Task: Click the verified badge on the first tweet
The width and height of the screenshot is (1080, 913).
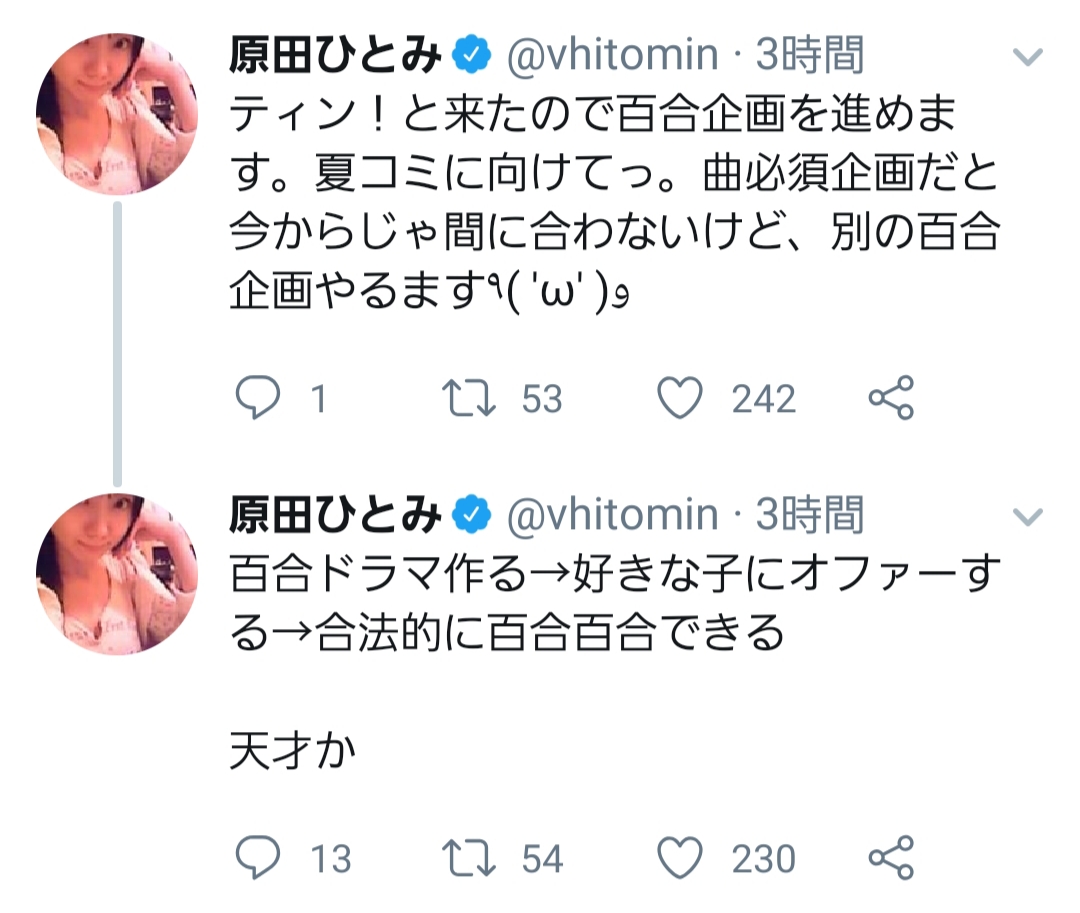Action: point(472,57)
